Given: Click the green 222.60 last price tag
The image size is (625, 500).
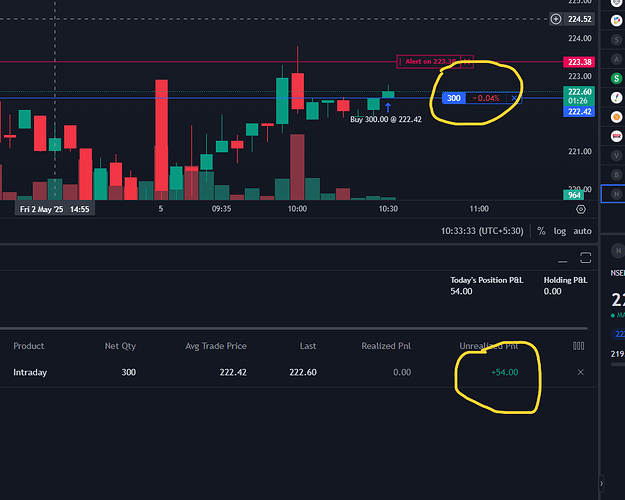Looking at the screenshot, I should click(579, 96).
